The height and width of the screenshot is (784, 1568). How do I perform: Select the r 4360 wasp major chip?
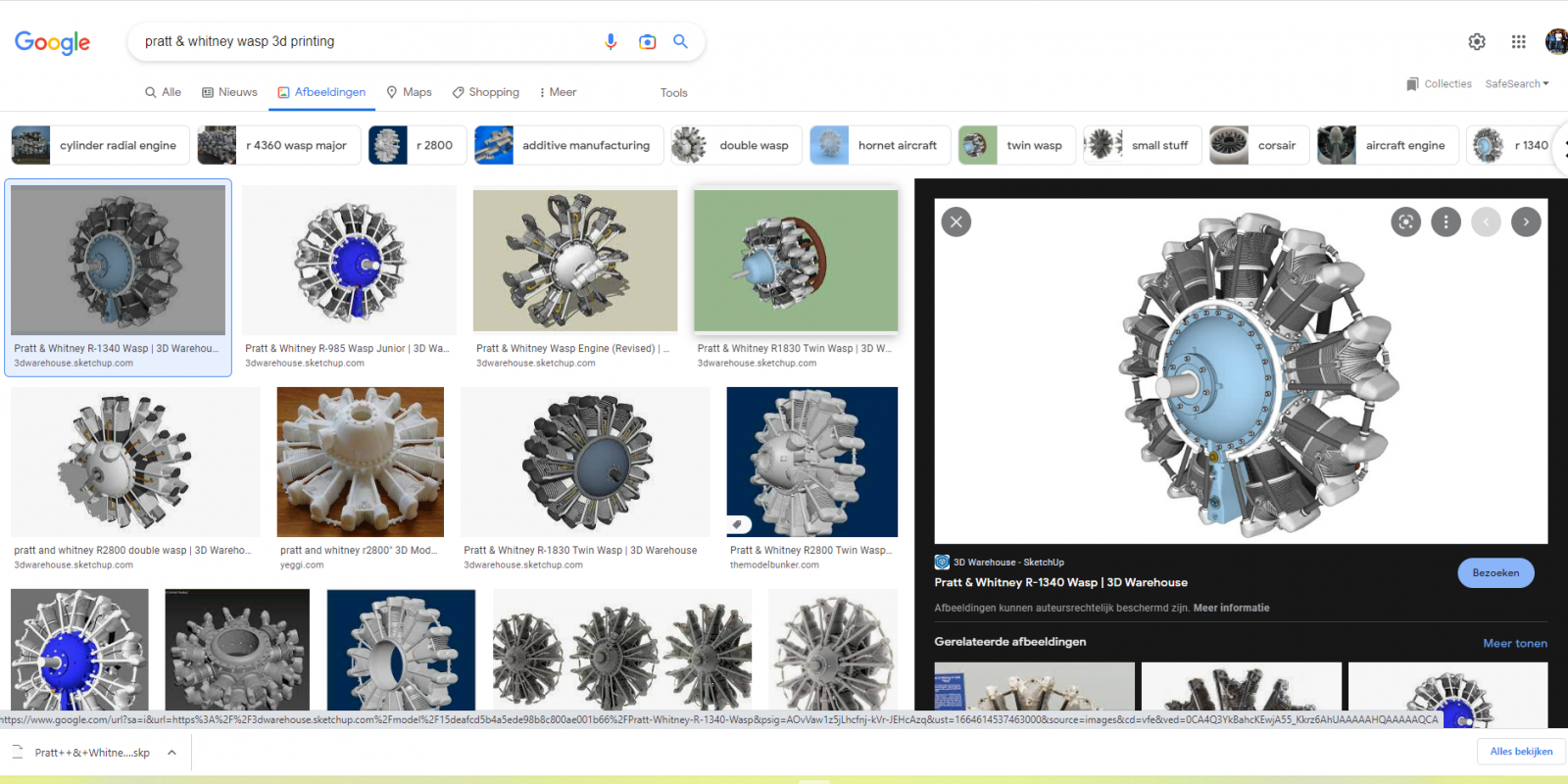click(278, 145)
